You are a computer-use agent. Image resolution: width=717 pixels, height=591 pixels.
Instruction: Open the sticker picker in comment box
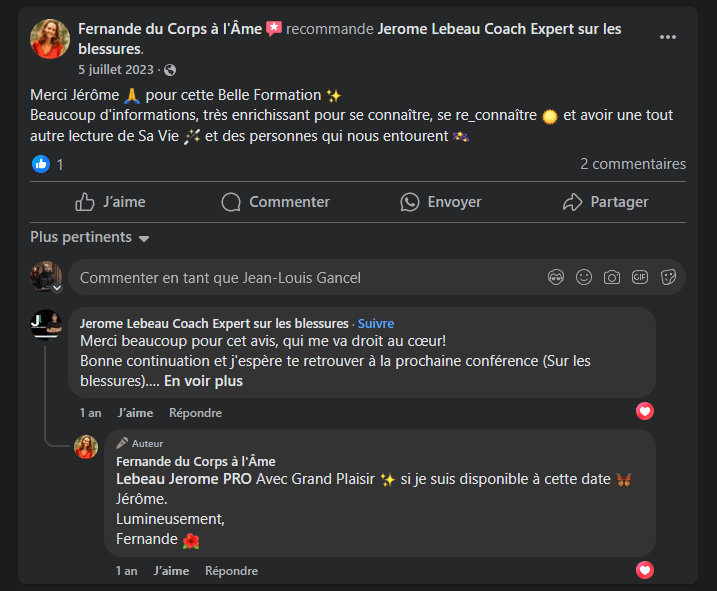point(668,277)
